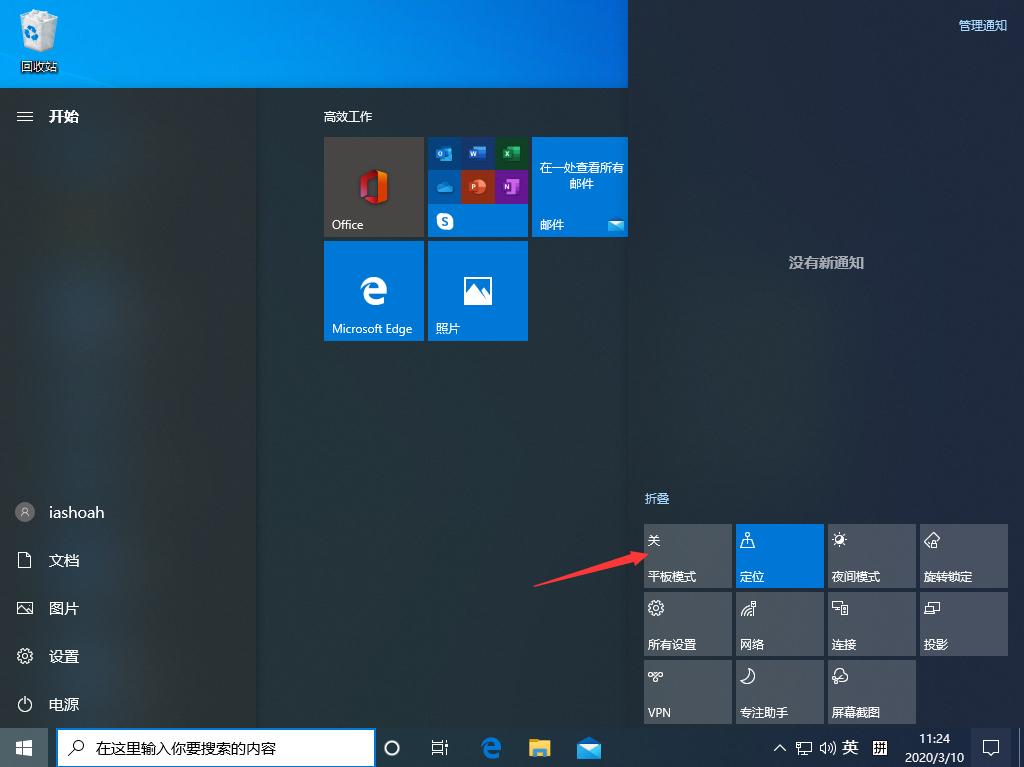Open Microsoft Edge from the Start tiles
This screenshot has height=767, width=1024.
coord(373,291)
